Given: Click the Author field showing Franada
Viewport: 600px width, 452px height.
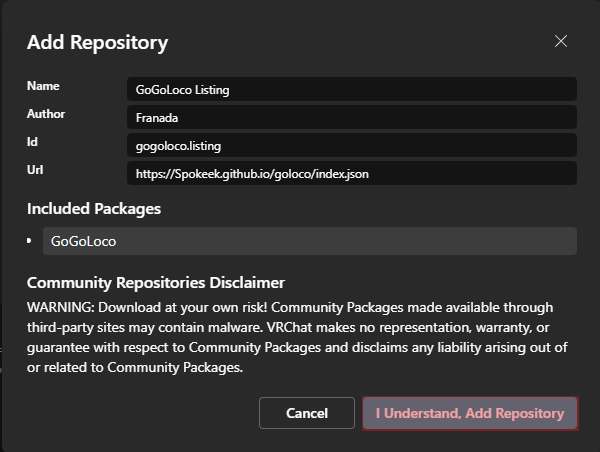Looking at the screenshot, I should click(352, 117).
